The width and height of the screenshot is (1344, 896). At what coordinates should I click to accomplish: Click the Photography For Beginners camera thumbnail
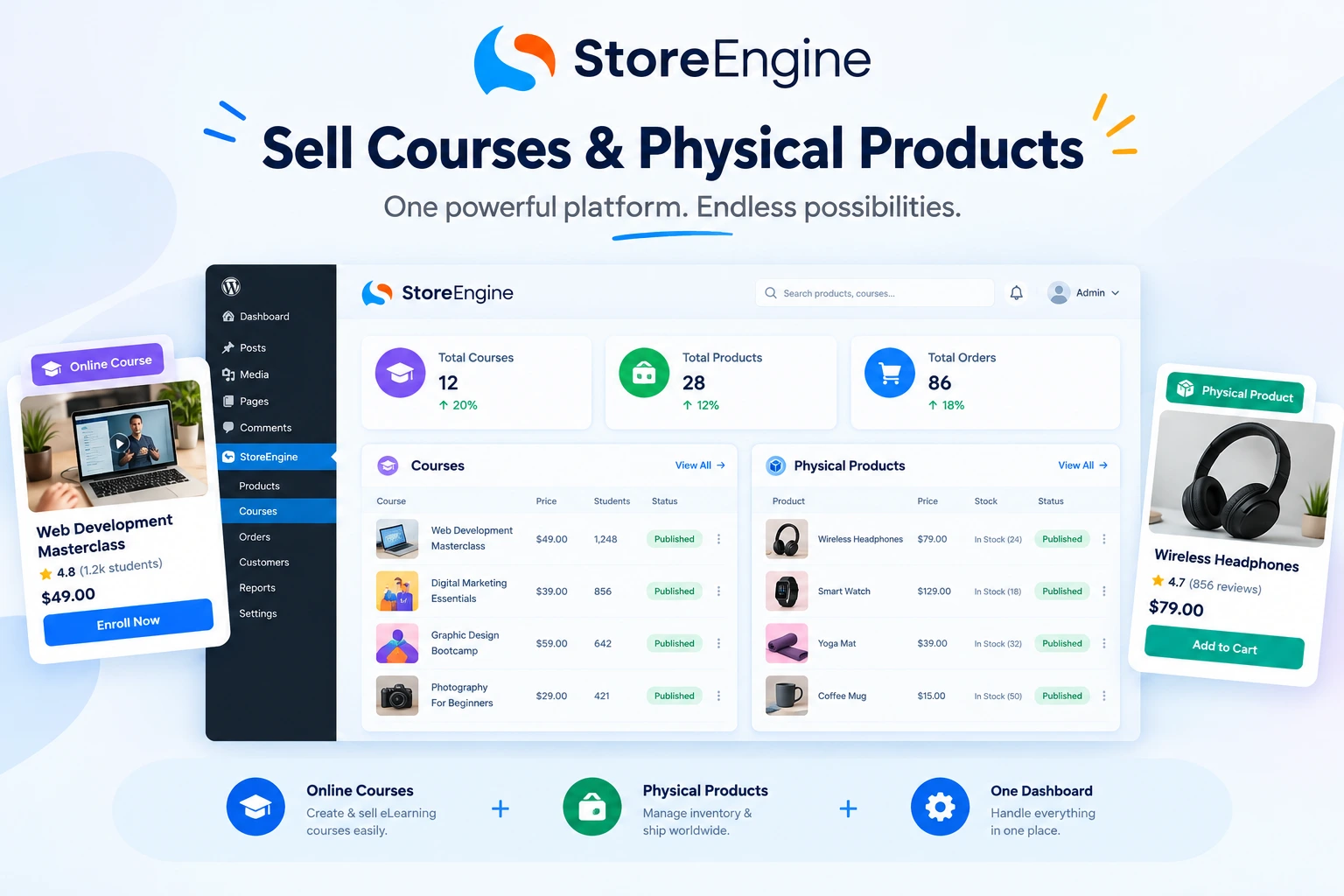[397, 696]
